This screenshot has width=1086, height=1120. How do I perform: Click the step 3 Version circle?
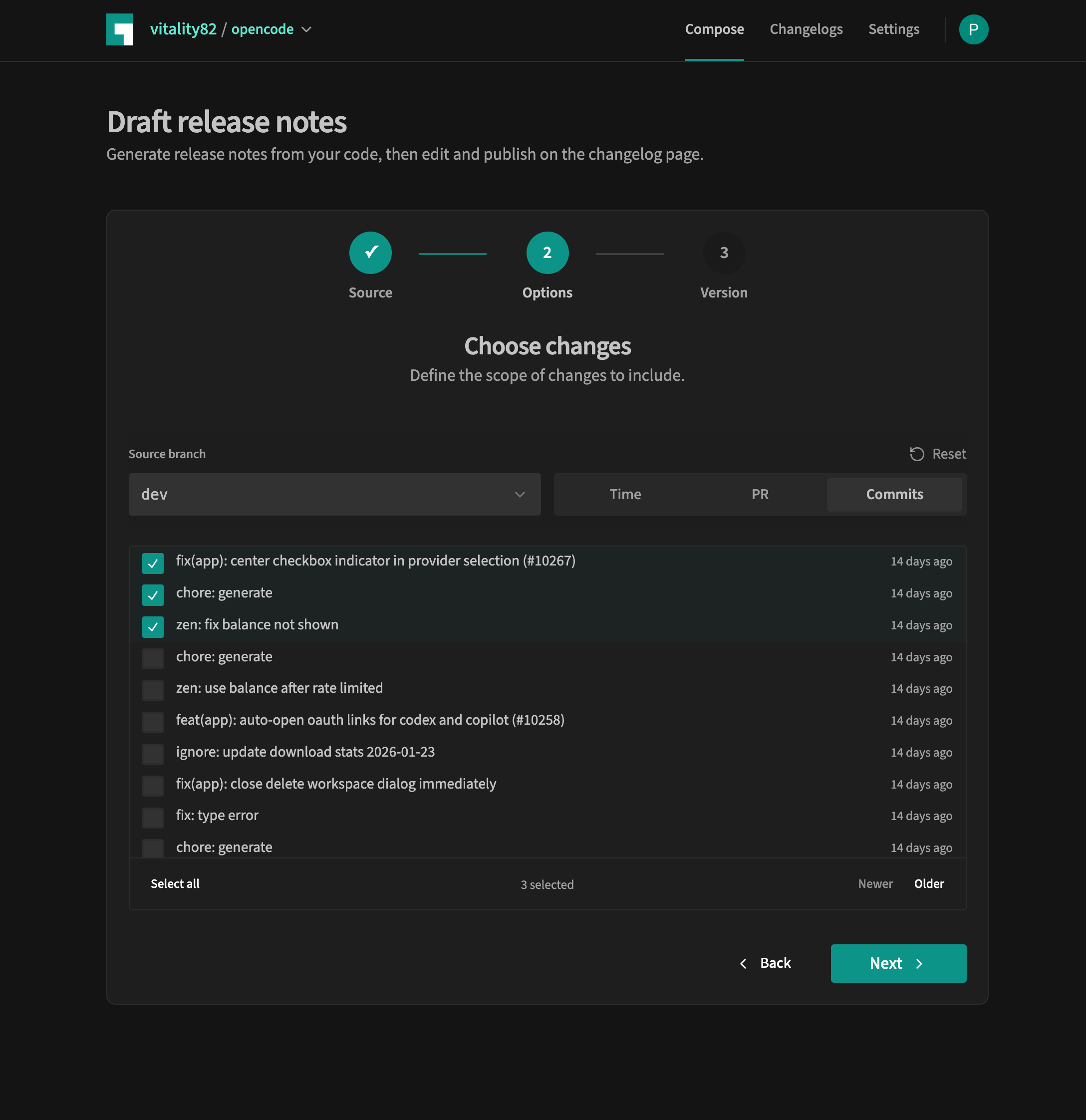pyautogui.click(x=723, y=253)
